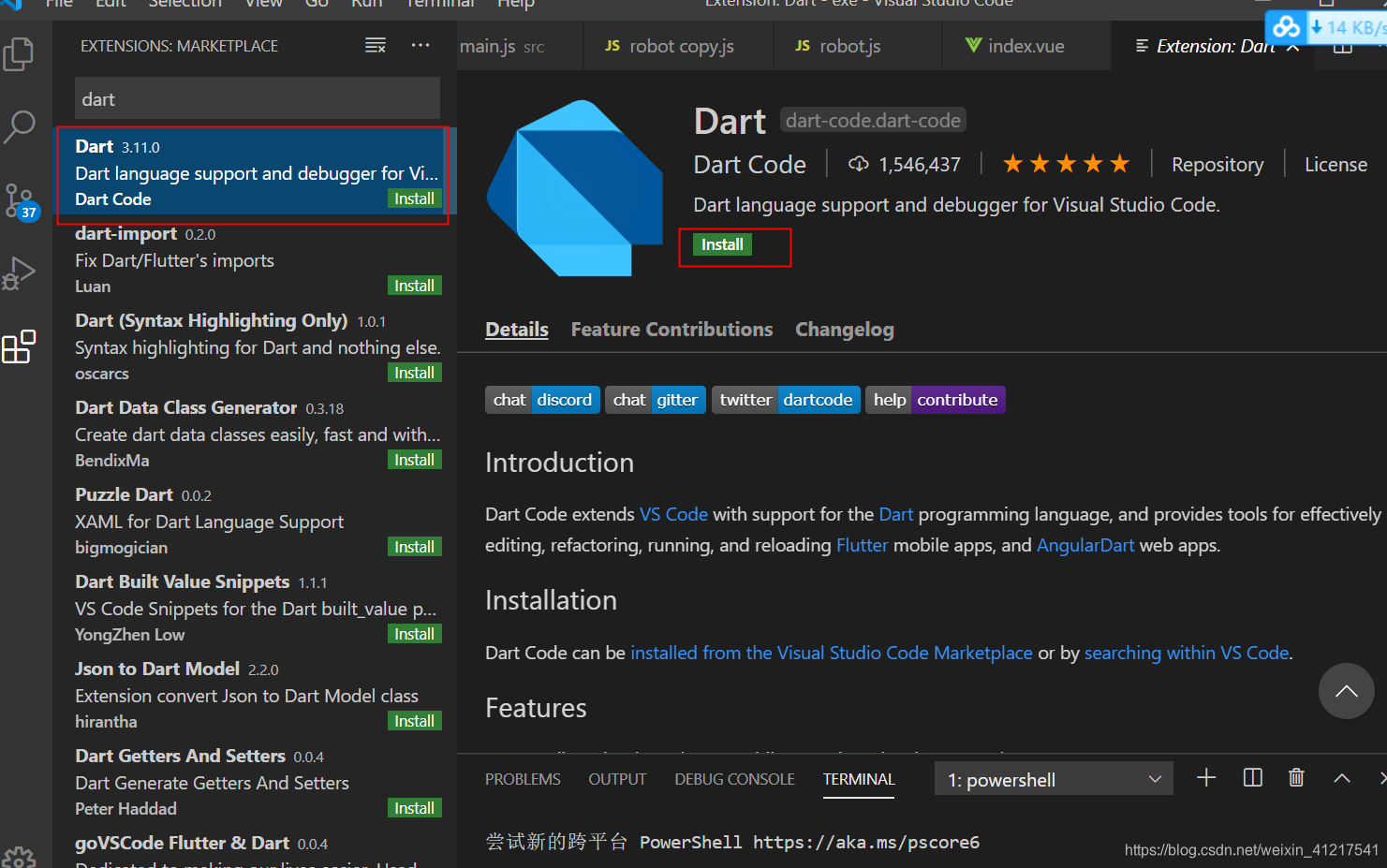Open the Repository link
Screen dimensions: 1387x868
coord(1217,165)
